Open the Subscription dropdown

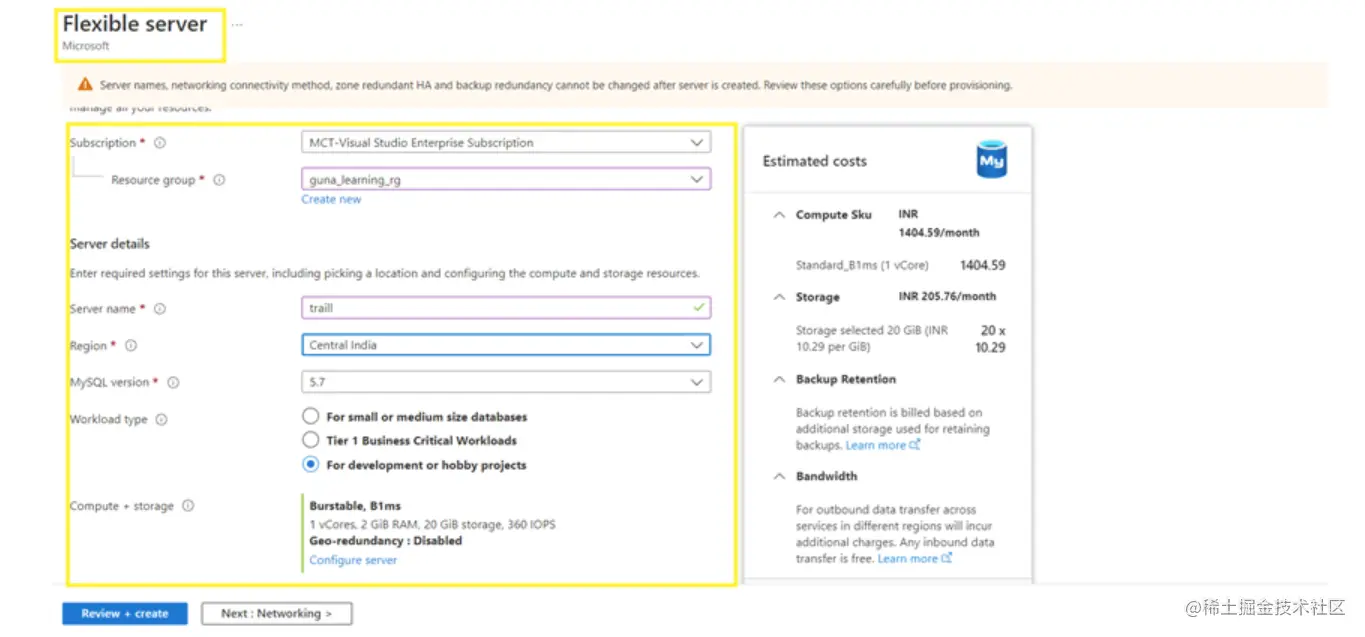(x=506, y=143)
